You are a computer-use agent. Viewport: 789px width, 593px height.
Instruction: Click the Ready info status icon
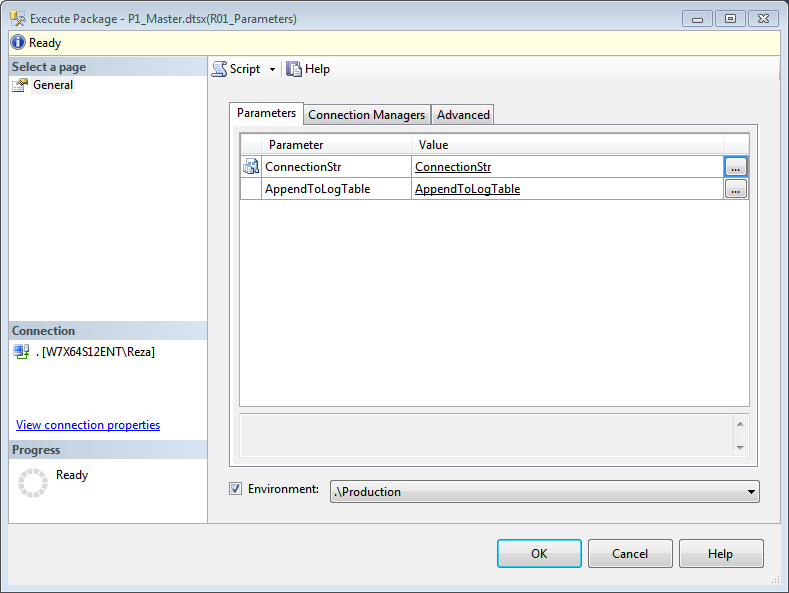tap(18, 43)
